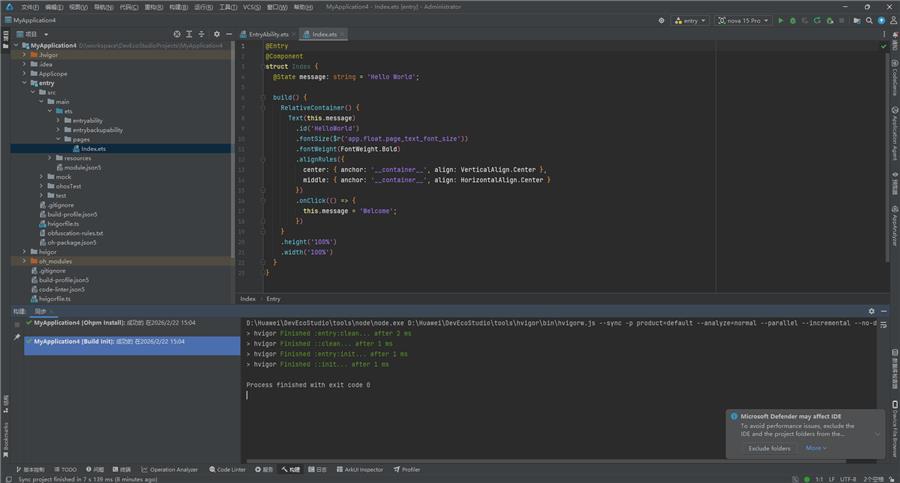This screenshot has width=900, height=483.
Task: Click the More link in Defender notification
Action: click(815, 448)
